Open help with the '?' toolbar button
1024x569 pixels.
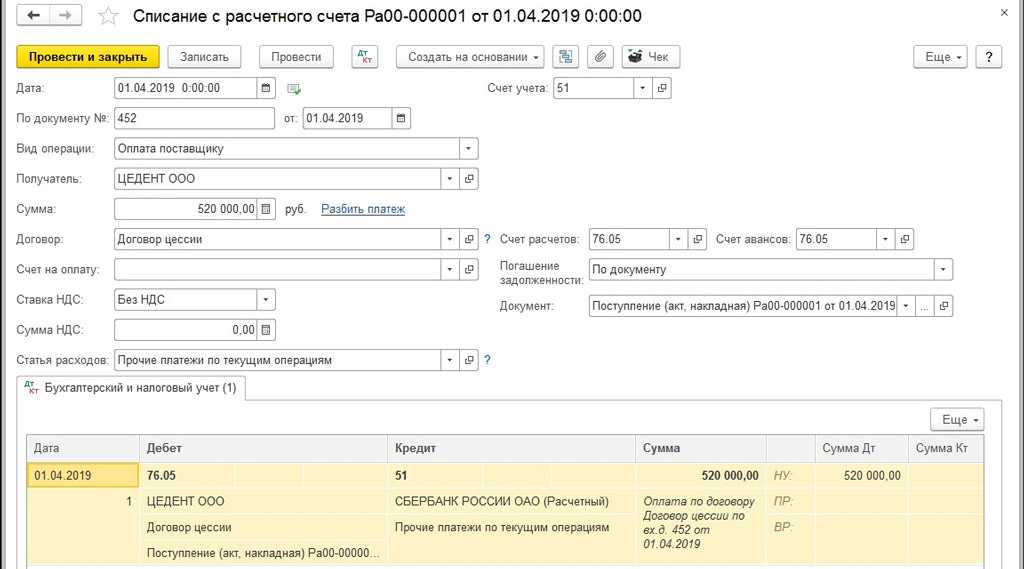(989, 57)
